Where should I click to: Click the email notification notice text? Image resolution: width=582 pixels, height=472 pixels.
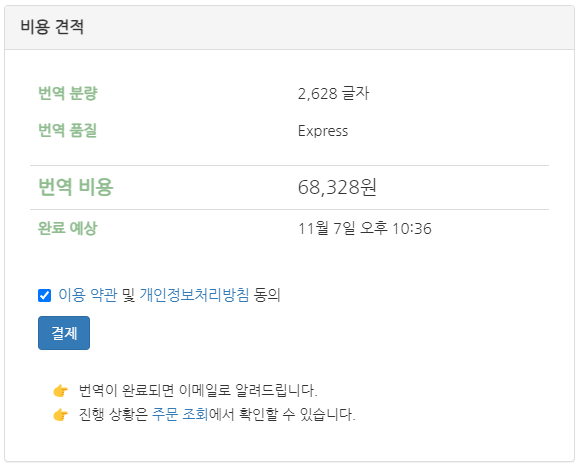pos(198,390)
